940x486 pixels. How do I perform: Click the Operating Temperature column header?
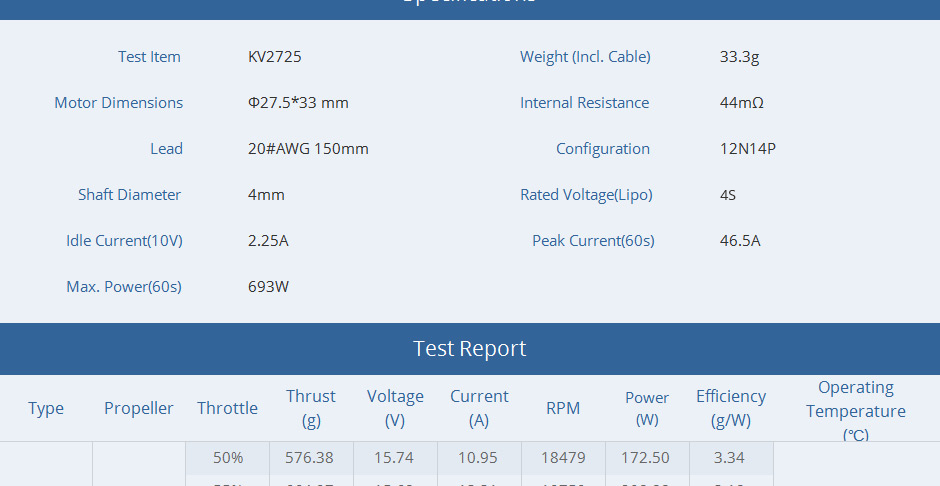click(x=856, y=410)
